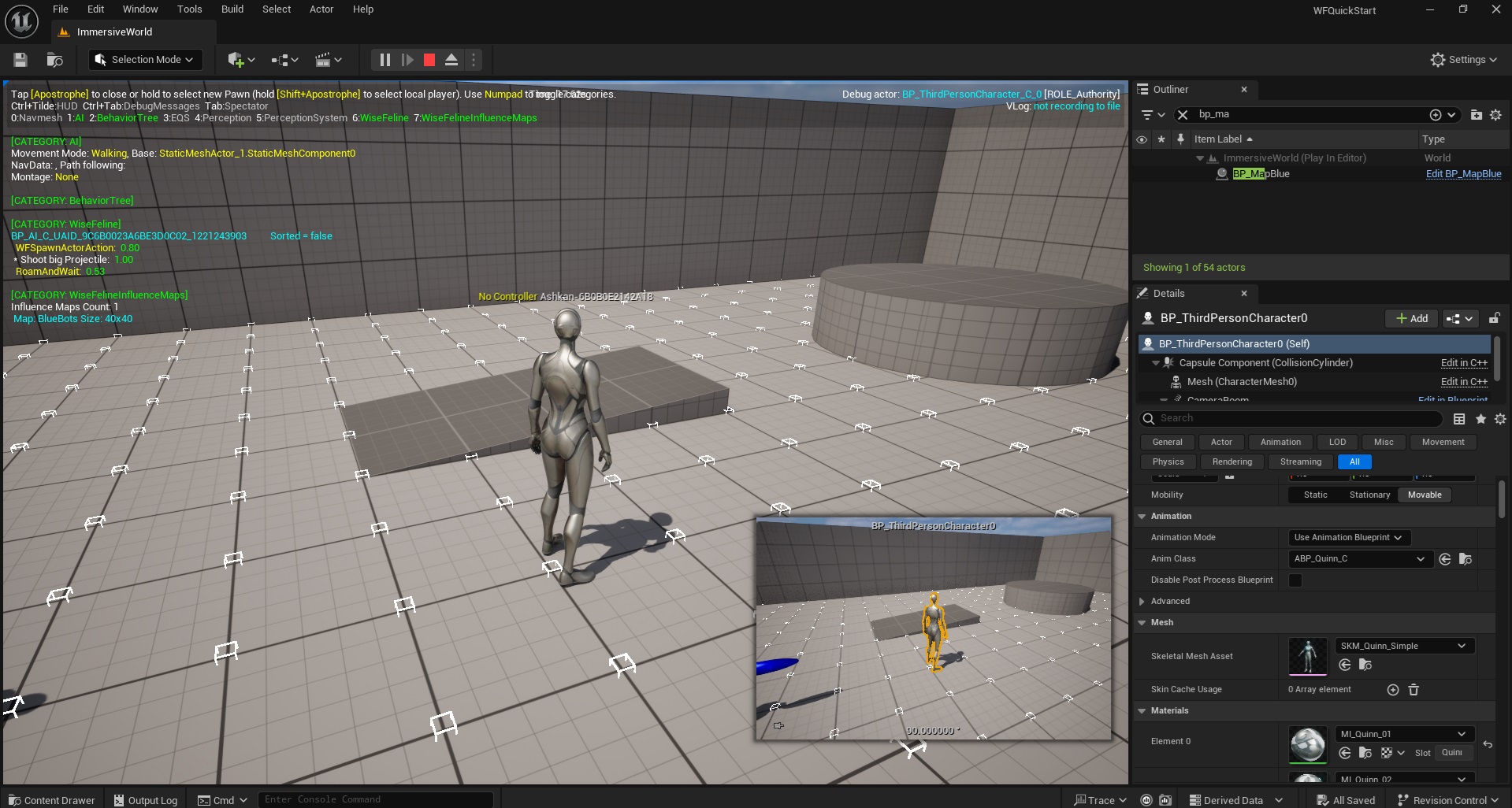Lock the Details panel selection
The image size is (1512, 808).
(1494, 319)
